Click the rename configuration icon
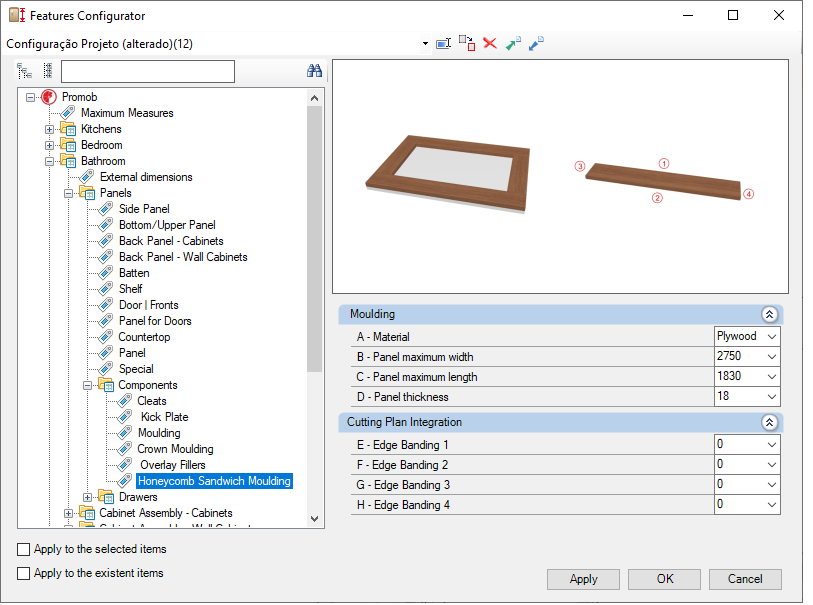Image resolution: width=813 pixels, height=605 pixels. 443,44
